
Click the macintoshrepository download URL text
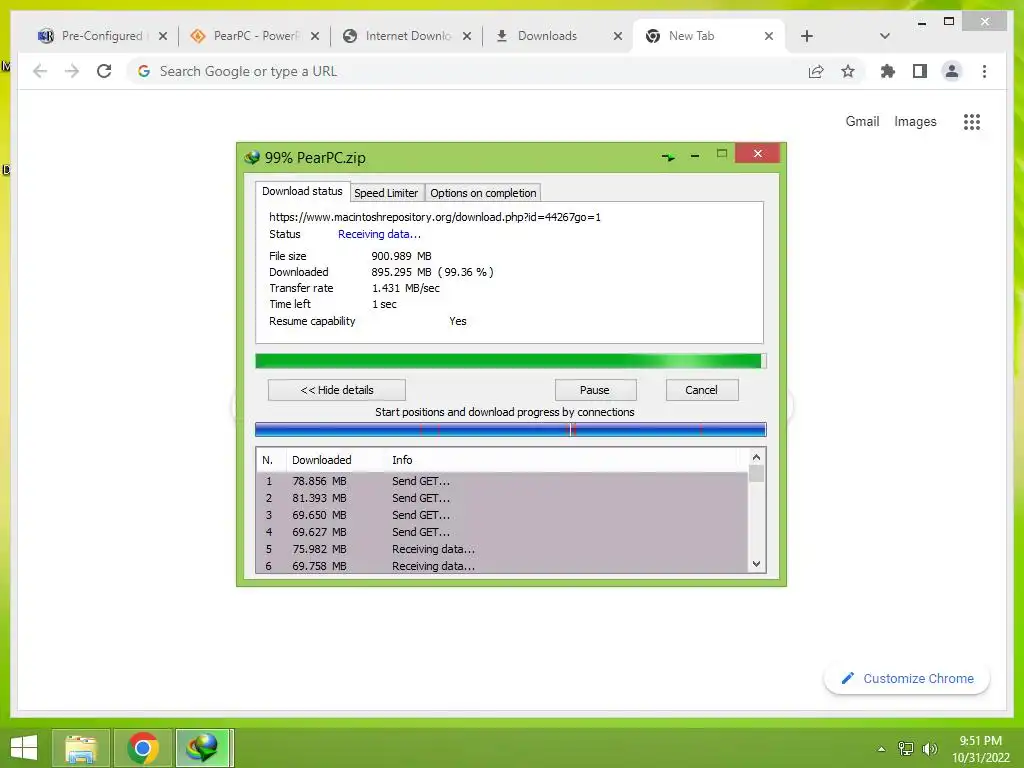(435, 217)
